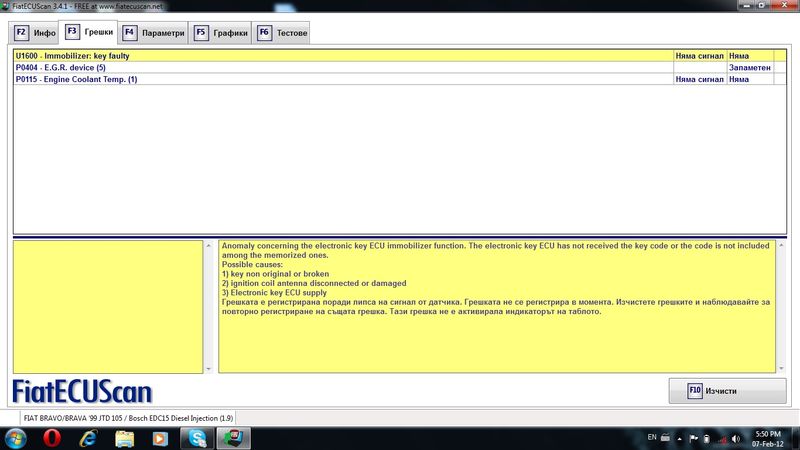Open Windows Media Player from taskbar
800x450 pixels.
pyautogui.click(x=160, y=439)
